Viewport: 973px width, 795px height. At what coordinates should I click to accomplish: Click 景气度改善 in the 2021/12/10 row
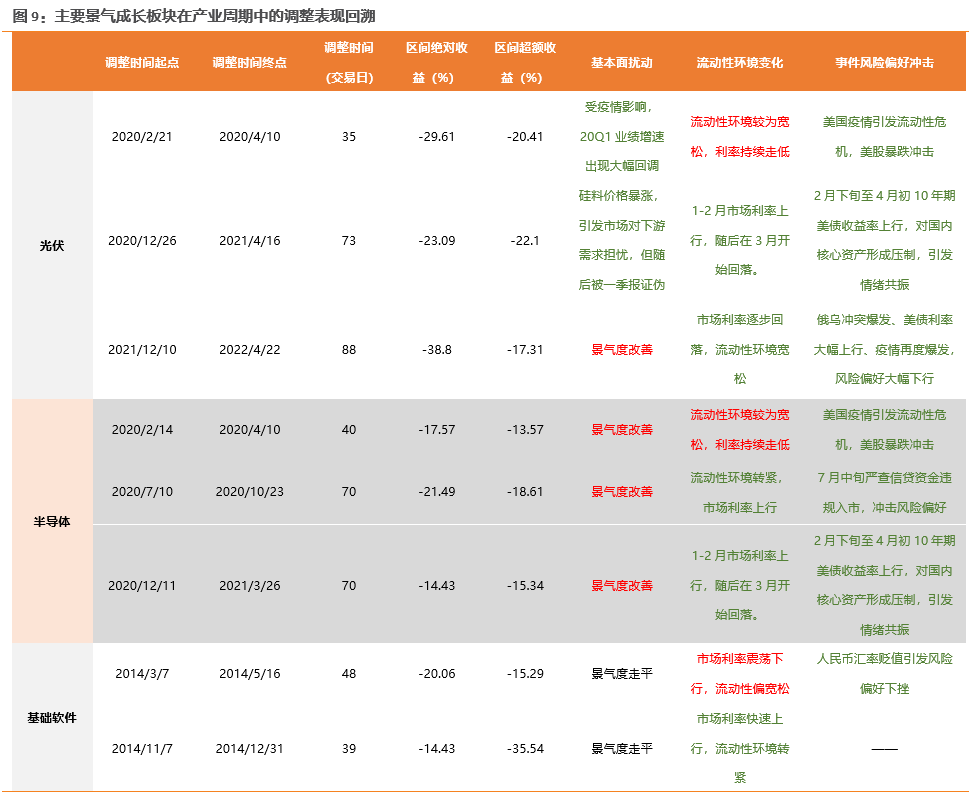tap(622, 350)
